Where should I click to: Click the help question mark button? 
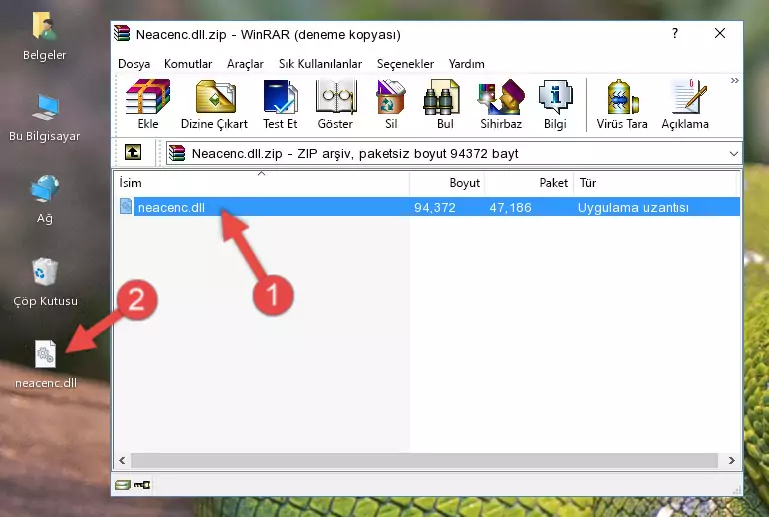pyautogui.click(x=675, y=33)
